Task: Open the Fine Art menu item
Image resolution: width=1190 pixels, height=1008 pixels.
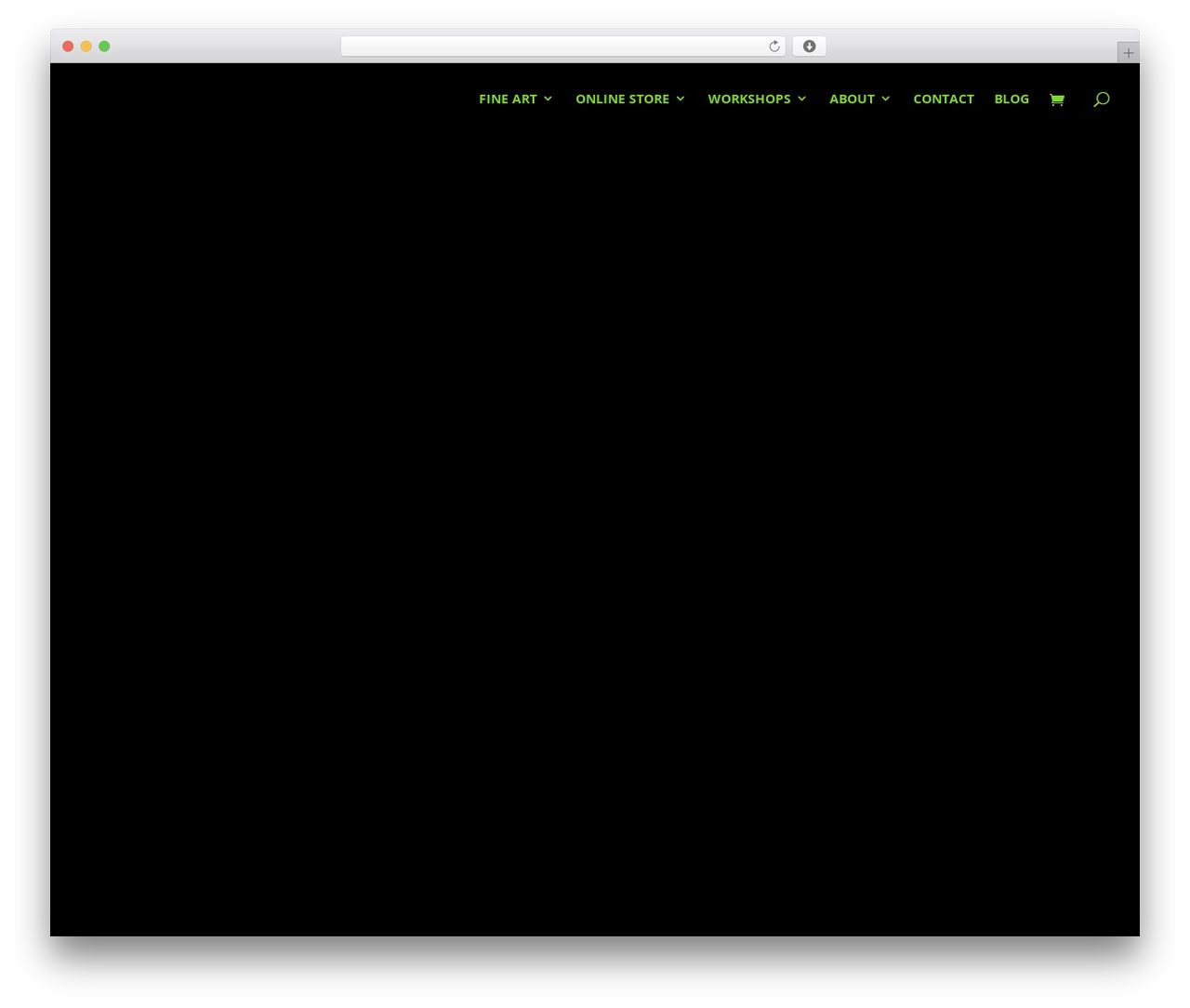Action: (508, 99)
